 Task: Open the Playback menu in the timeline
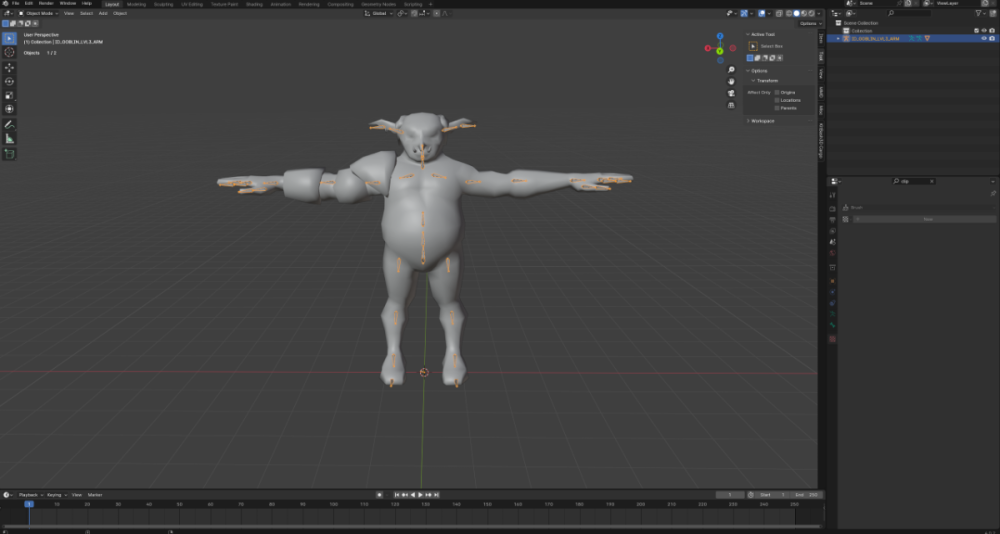point(28,495)
